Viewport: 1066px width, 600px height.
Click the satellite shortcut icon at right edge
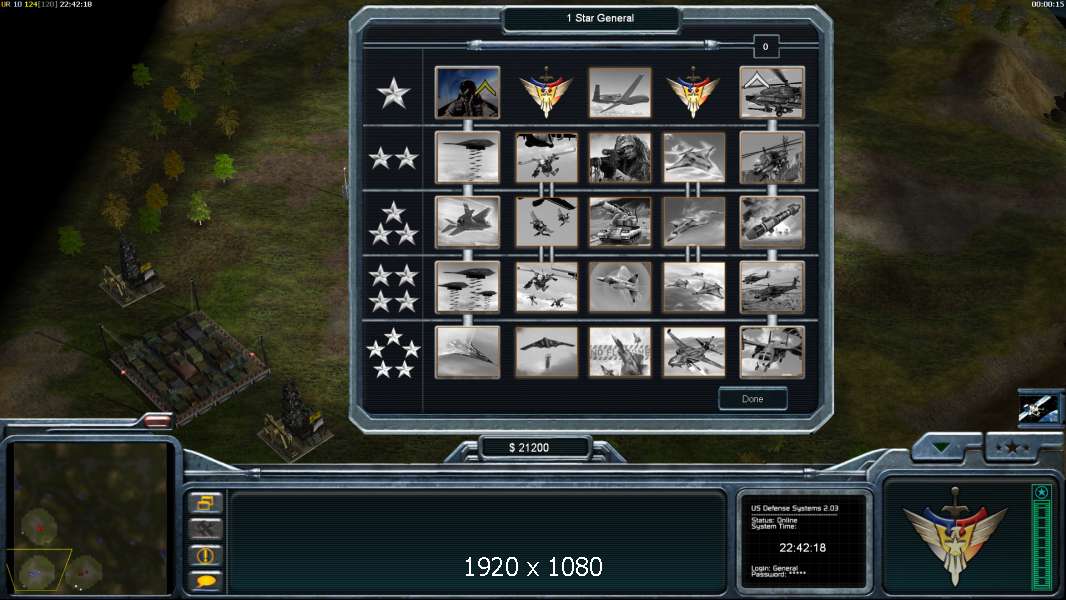pyautogui.click(x=1039, y=408)
